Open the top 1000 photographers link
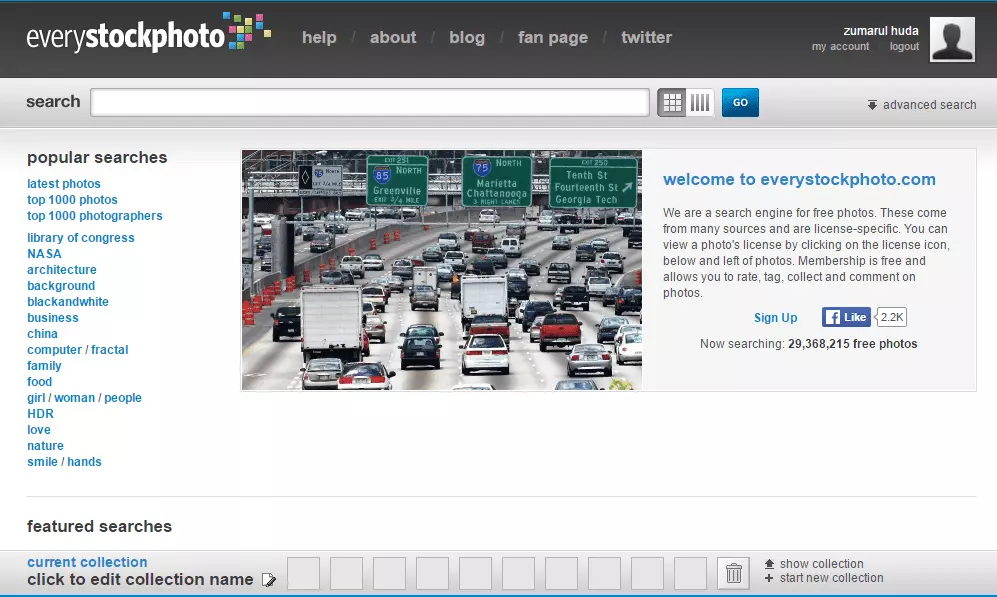Image resolution: width=997 pixels, height=597 pixels. 94,216
